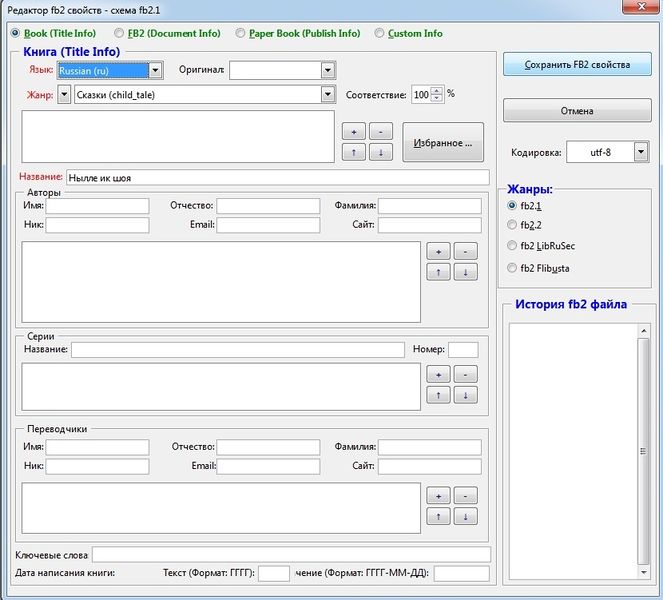This screenshot has width=663, height=600.
Task: Open the Оригинал language dropdown
Action: pyautogui.click(x=328, y=70)
